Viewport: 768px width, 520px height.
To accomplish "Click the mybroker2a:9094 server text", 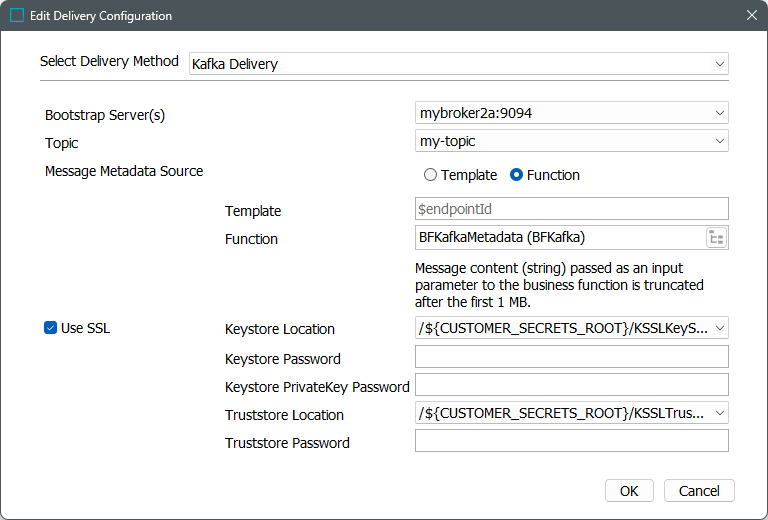I will [x=476, y=113].
